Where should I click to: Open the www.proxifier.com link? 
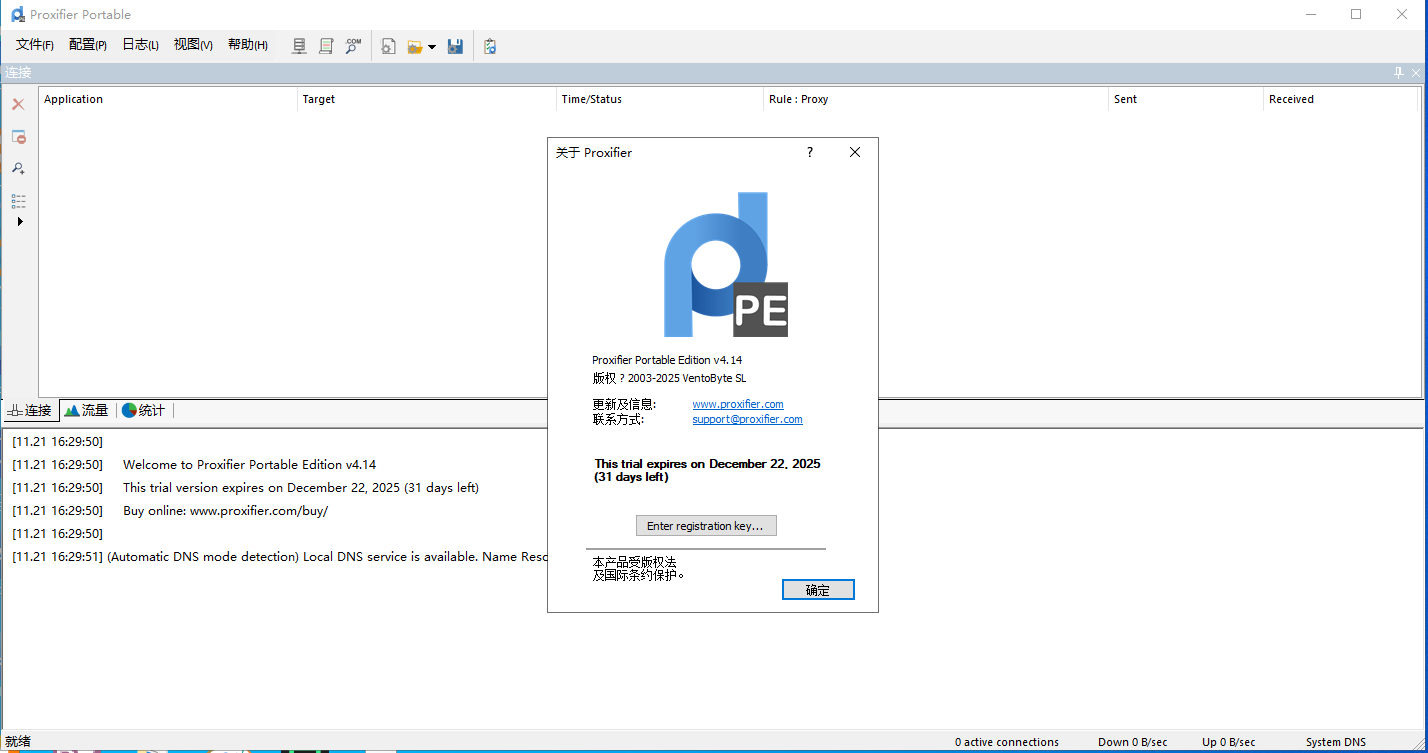point(738,404)
